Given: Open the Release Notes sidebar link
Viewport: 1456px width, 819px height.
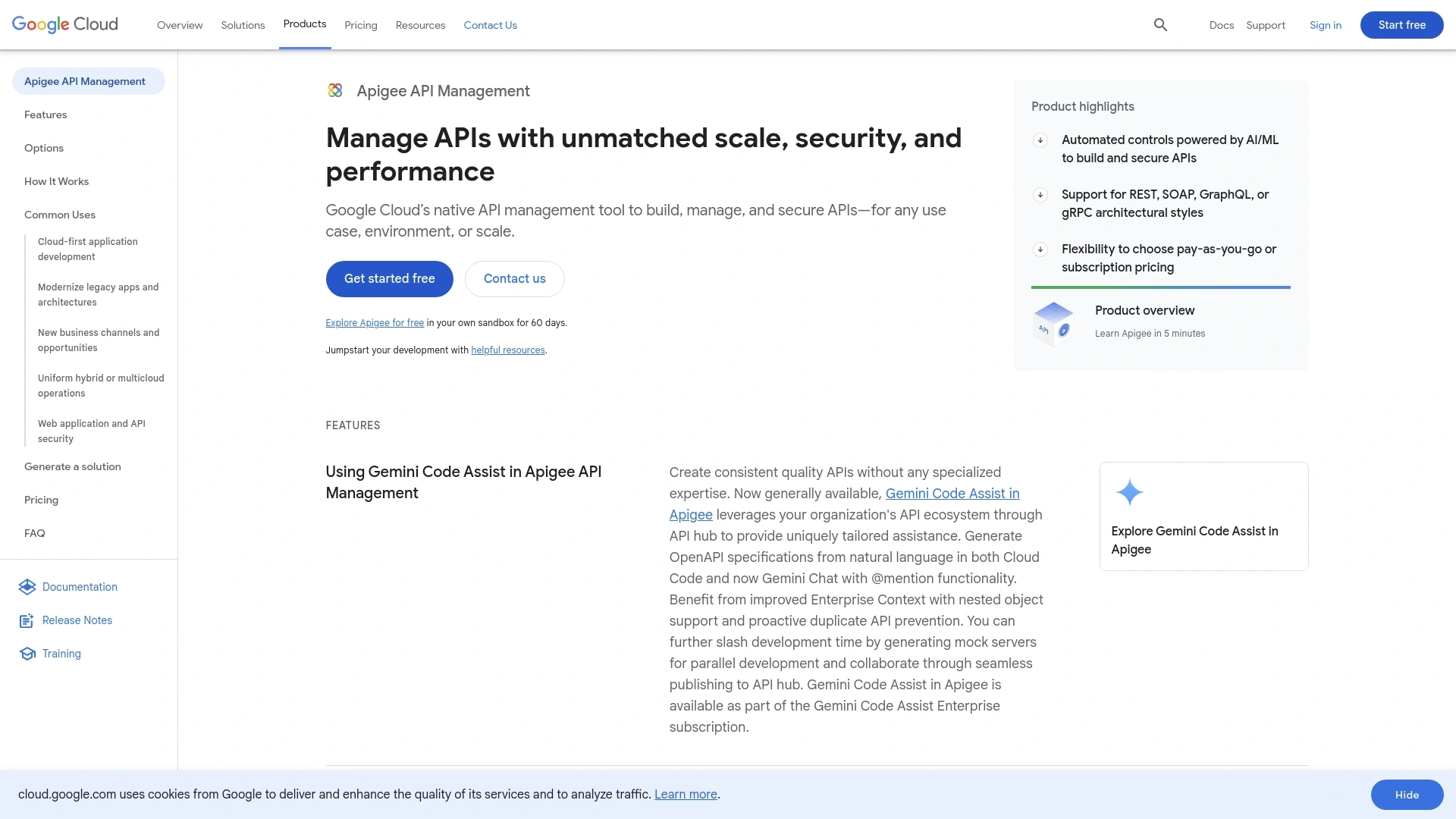Looking at the screenshot, I should point(77,620).
